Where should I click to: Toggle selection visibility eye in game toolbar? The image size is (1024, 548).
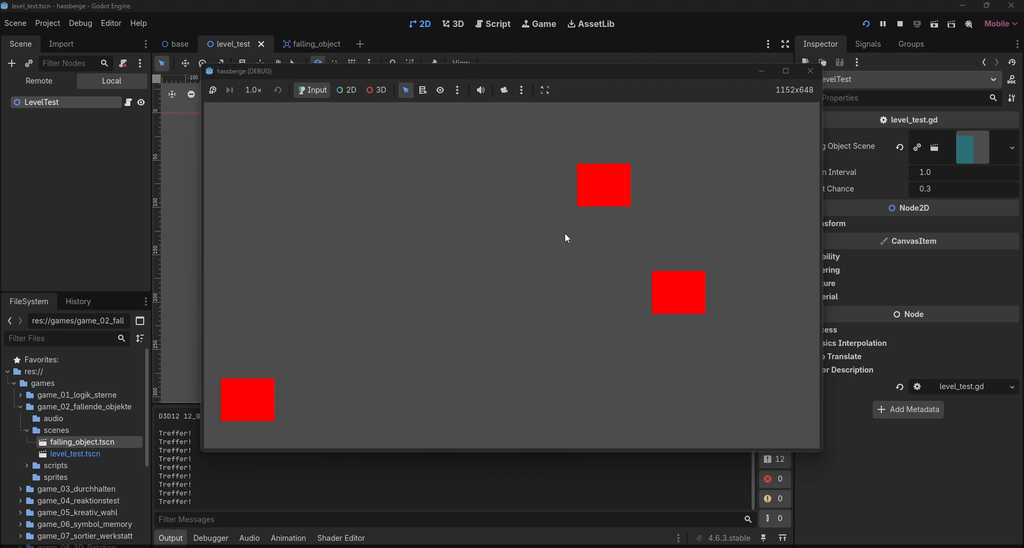[440, 90]
